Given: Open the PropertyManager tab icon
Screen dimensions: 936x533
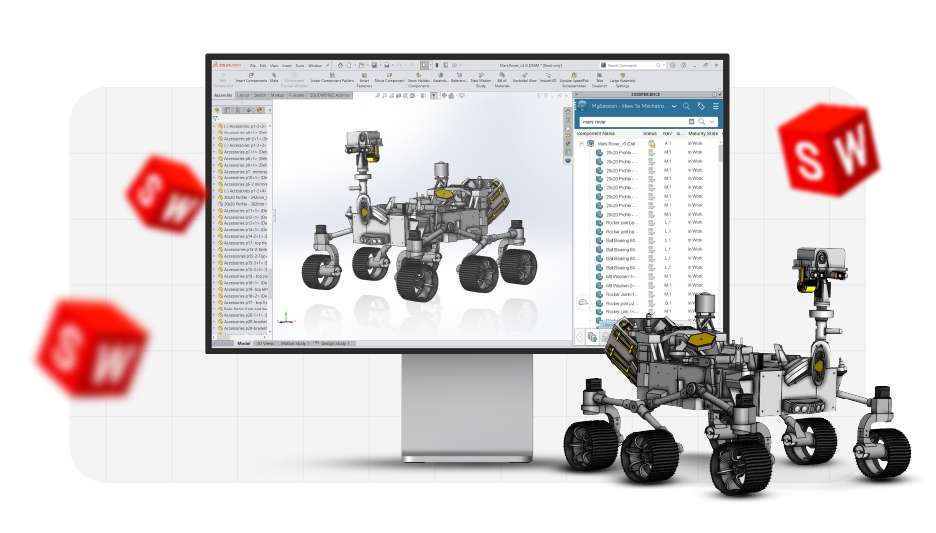Looking at the screenshot, I should tap(227, 110).
